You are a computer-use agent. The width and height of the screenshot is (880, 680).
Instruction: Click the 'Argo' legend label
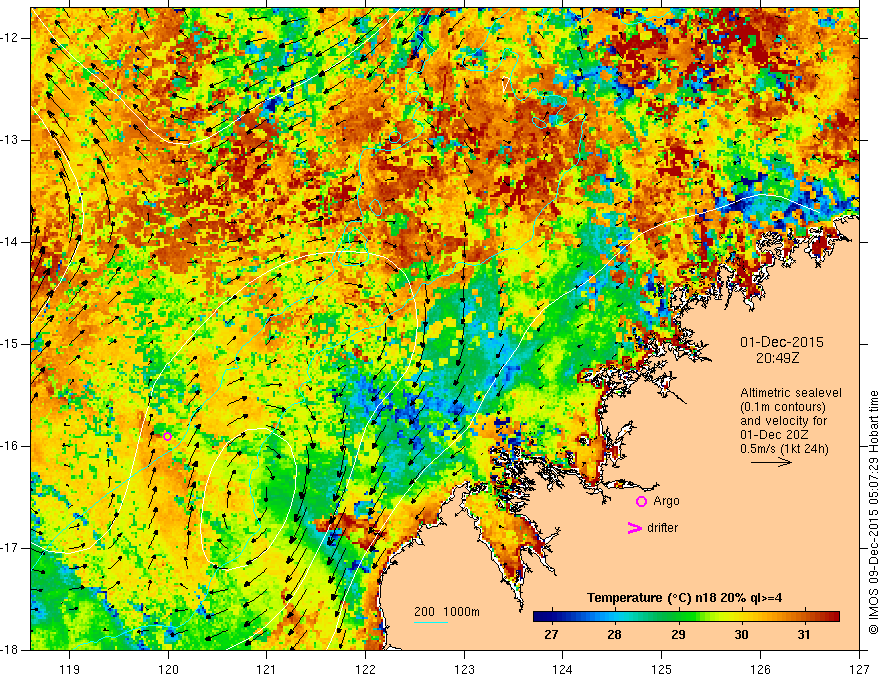pos(666,501)
